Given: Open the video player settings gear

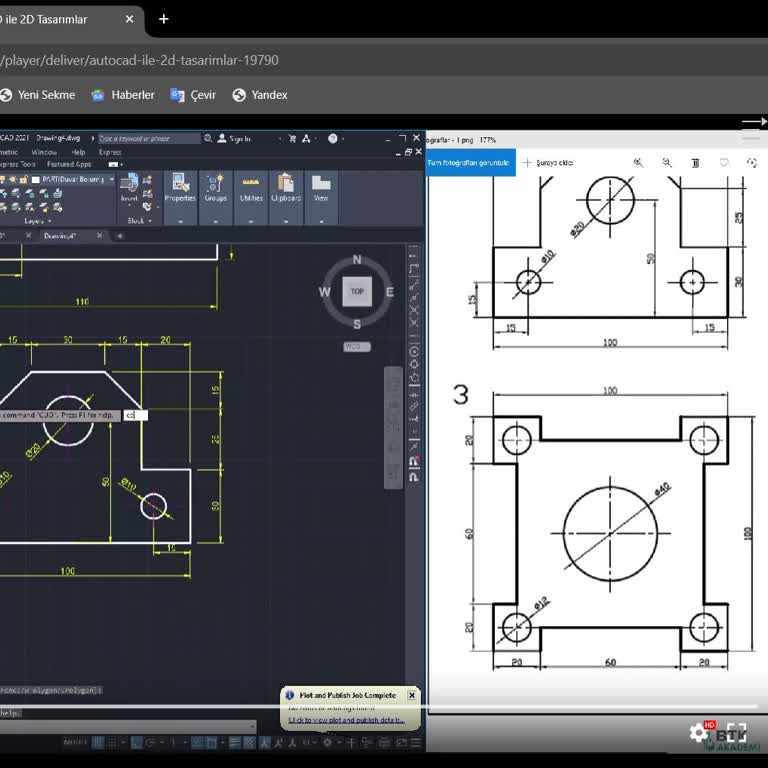Looking at the screenshot, I should [698, 733].
